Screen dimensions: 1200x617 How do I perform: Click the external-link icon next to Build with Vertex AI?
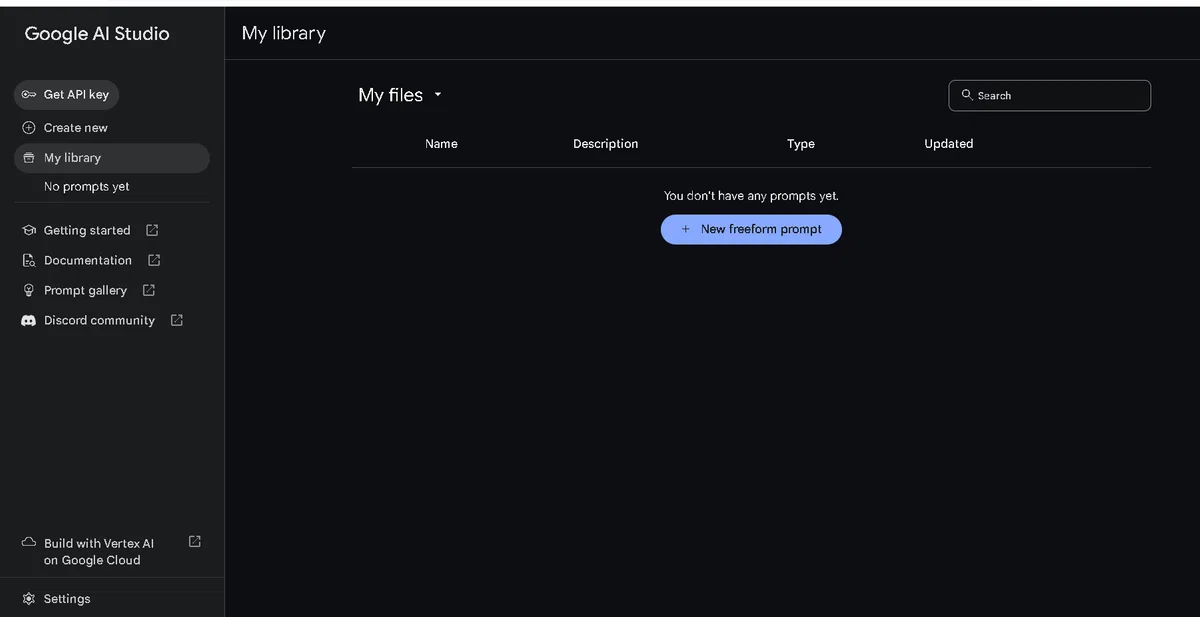click(x=195, y=541)
